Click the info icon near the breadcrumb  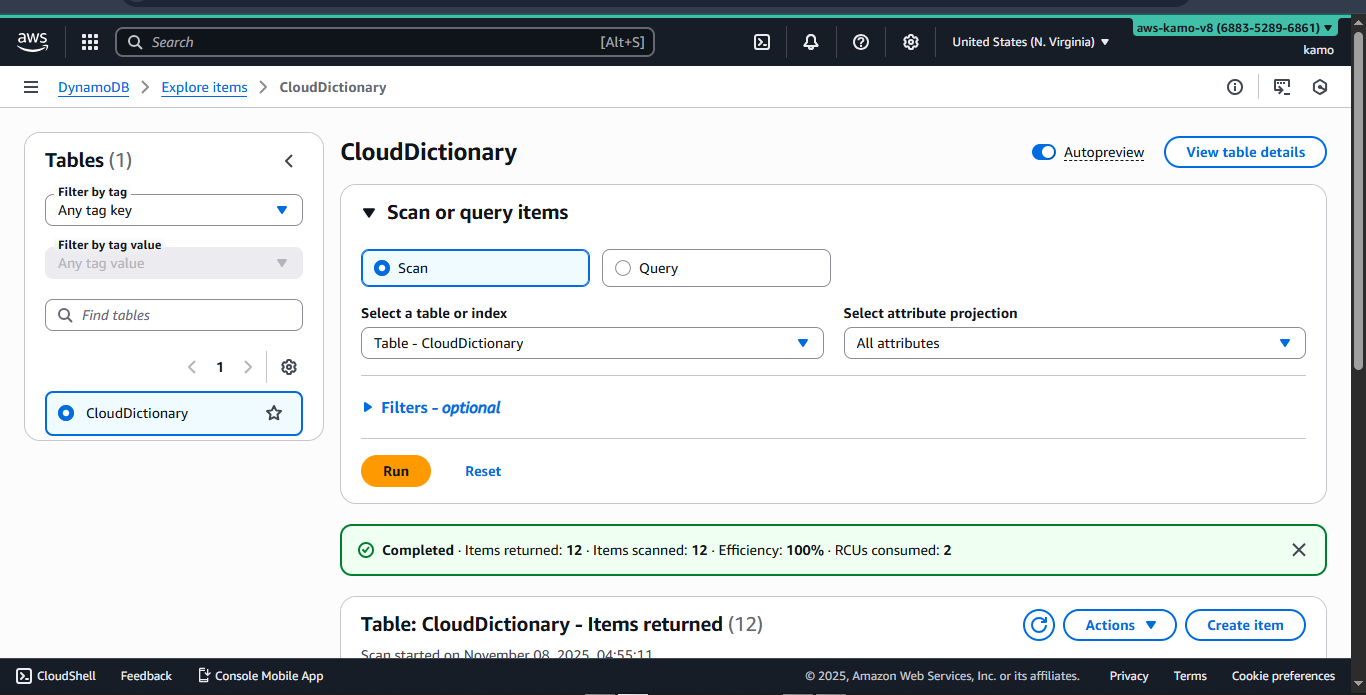click(1234, 87)
